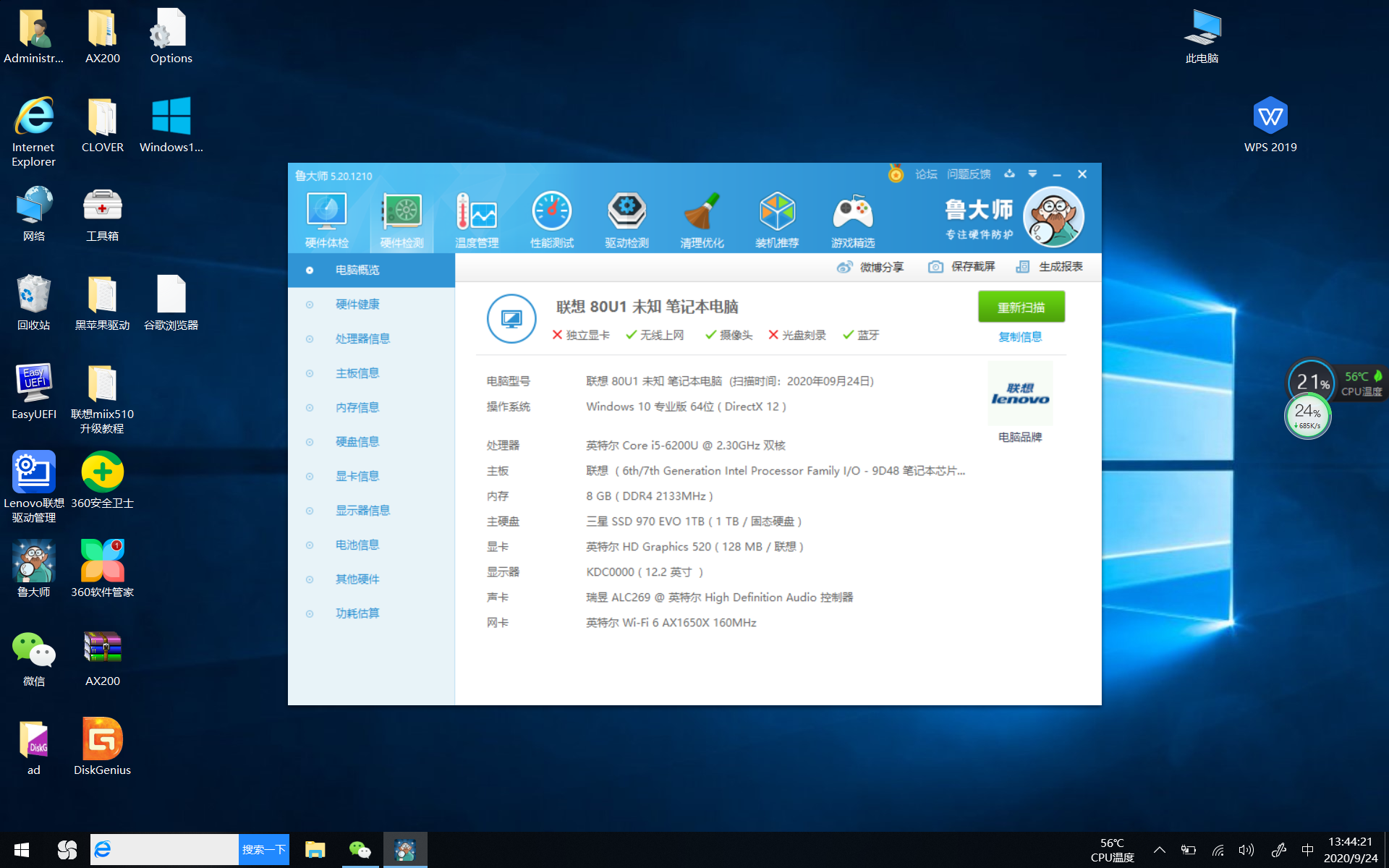Show hidden tray icons via taskbar chevron
Image resolution: width=1389 pixels, height=868 pixels.
point(1160,850)
